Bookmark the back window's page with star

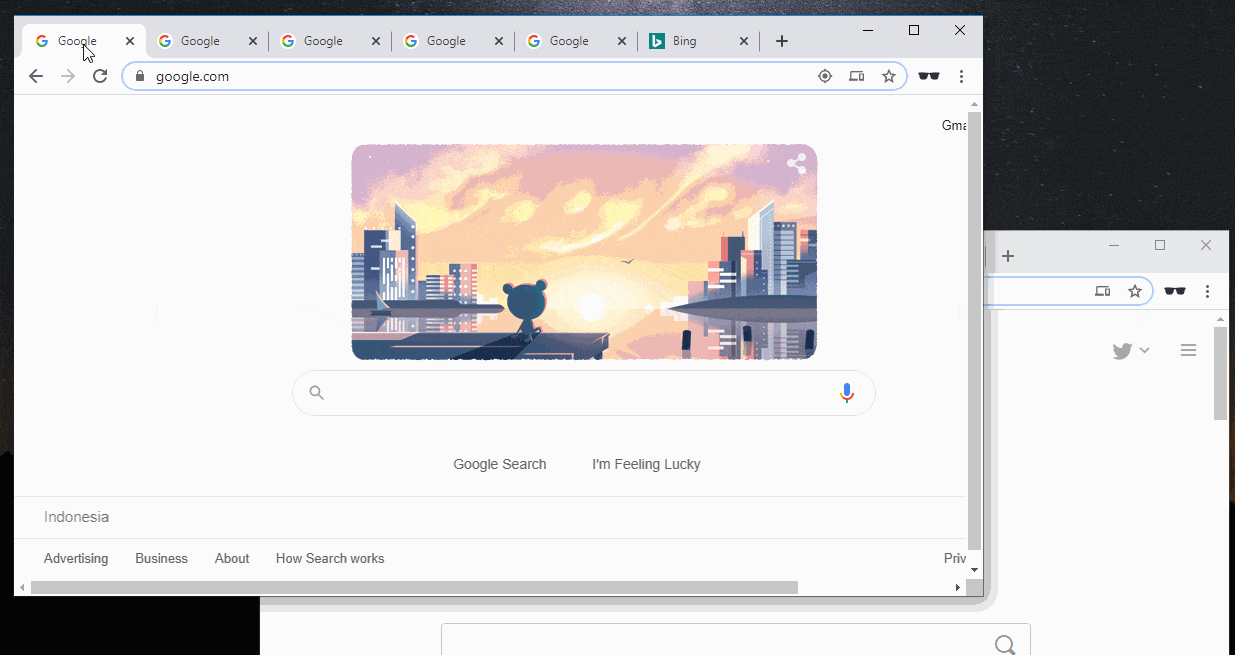(x=1135, y=291)
